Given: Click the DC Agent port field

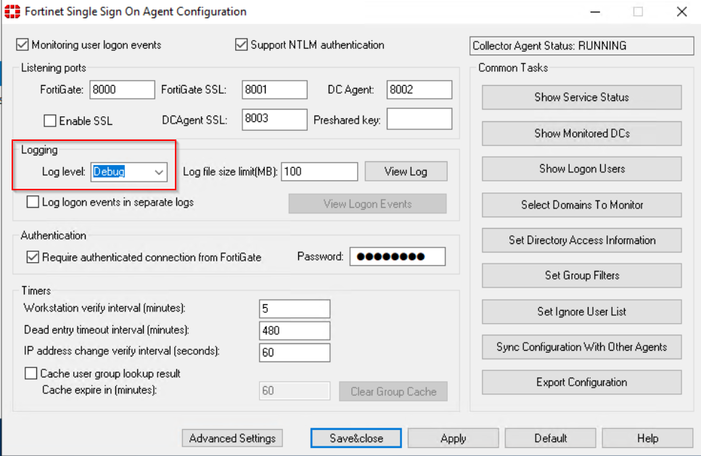Looking at the screenshot, I should [x=419, y=90].
